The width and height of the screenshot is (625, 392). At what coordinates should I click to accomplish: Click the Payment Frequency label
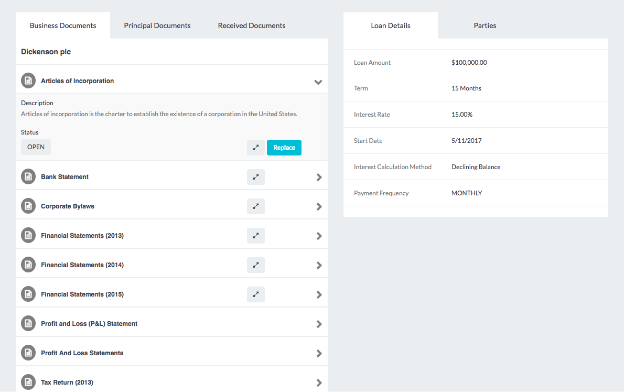point(381,193)
